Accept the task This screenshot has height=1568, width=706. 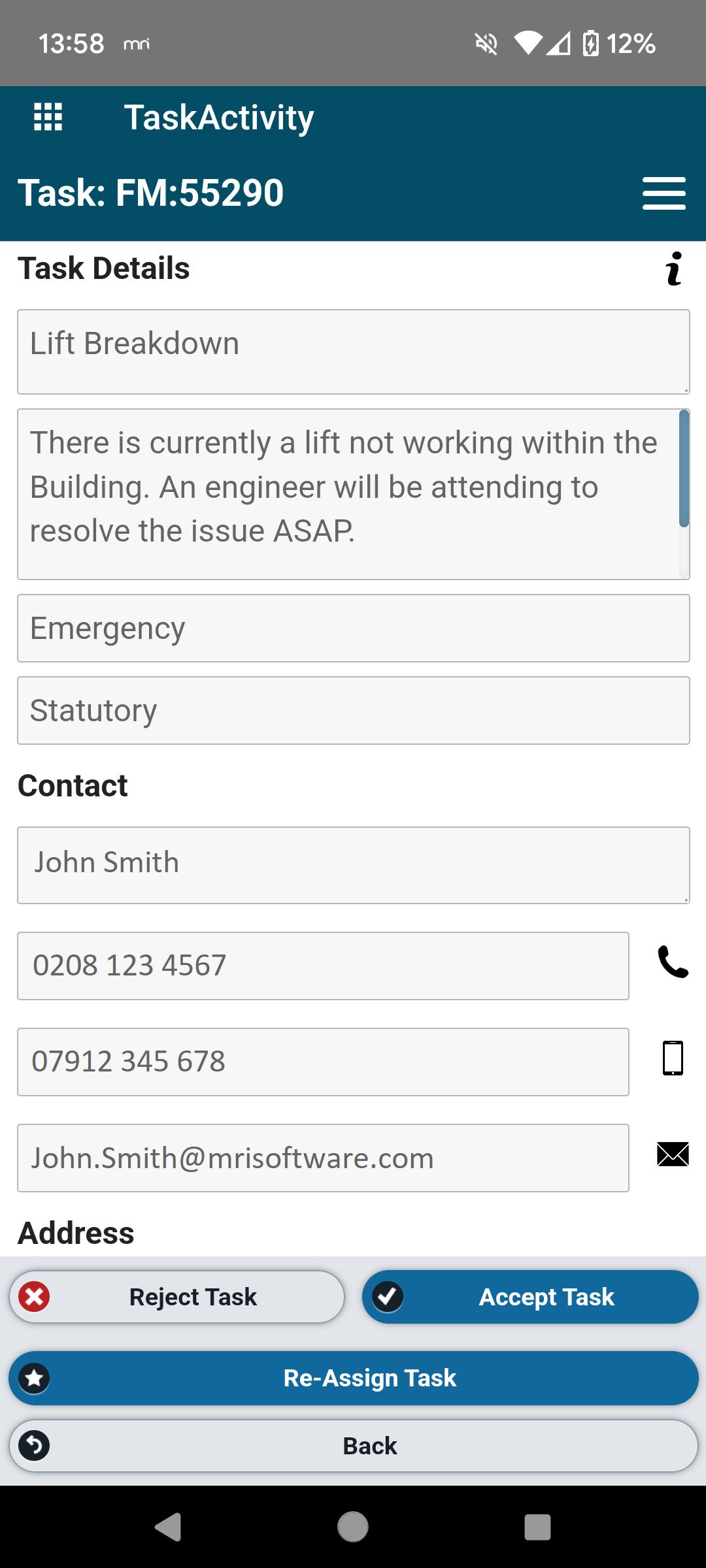pyautogui.click(x=530, y=1297)
